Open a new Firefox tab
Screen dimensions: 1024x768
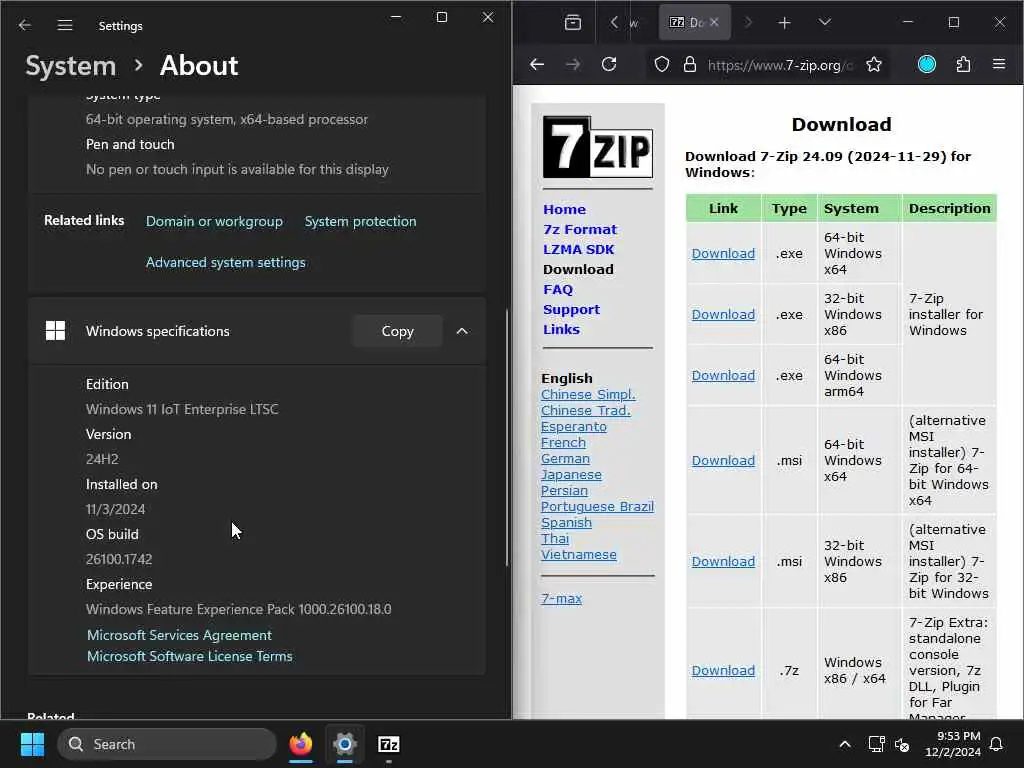[784, 23]
